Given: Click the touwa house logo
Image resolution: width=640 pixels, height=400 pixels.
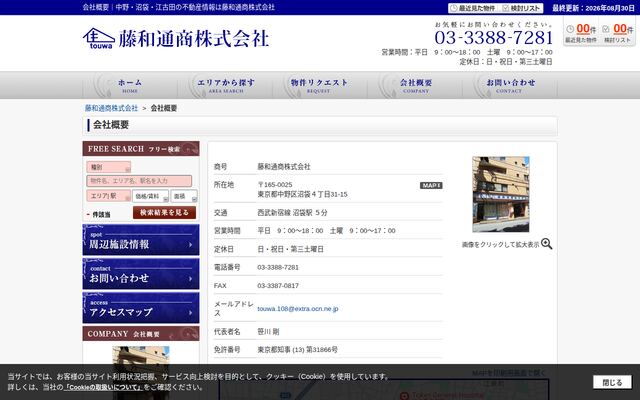Looking at the screenshot, I should (x=99, y=38).
